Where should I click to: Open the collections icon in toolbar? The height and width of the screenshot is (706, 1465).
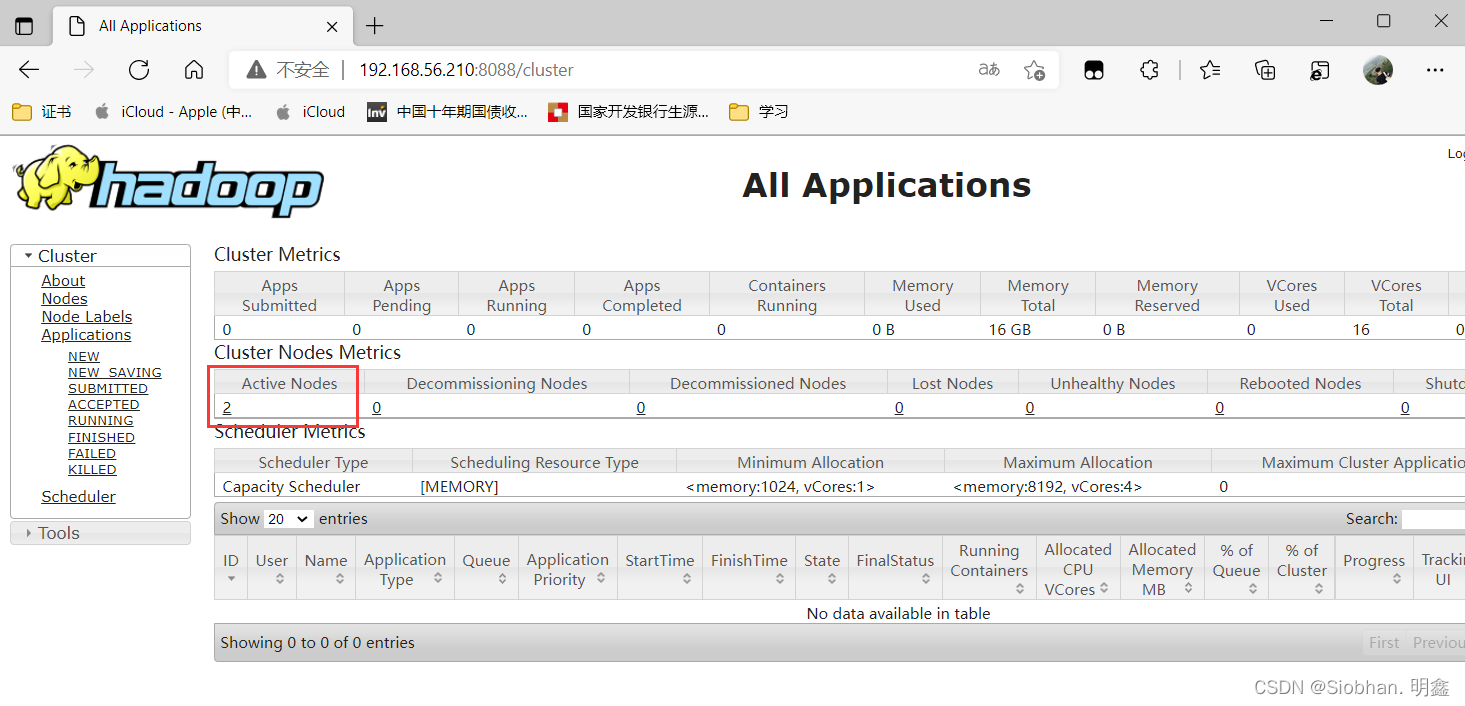click(x=1265, y=70)
